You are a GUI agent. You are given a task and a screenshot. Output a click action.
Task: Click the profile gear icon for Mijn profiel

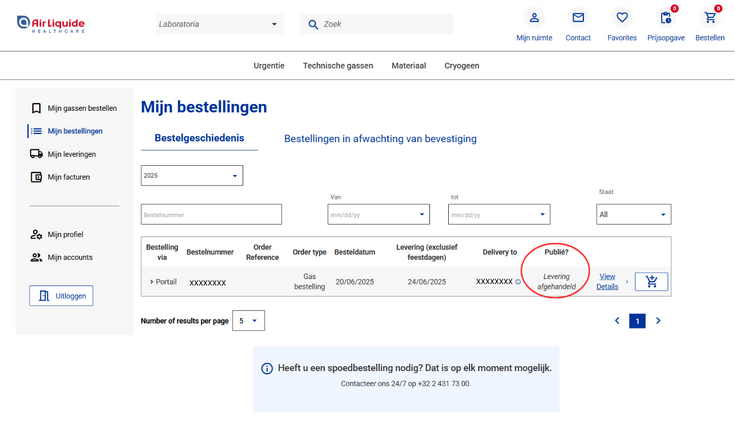[x=36, y=234]
